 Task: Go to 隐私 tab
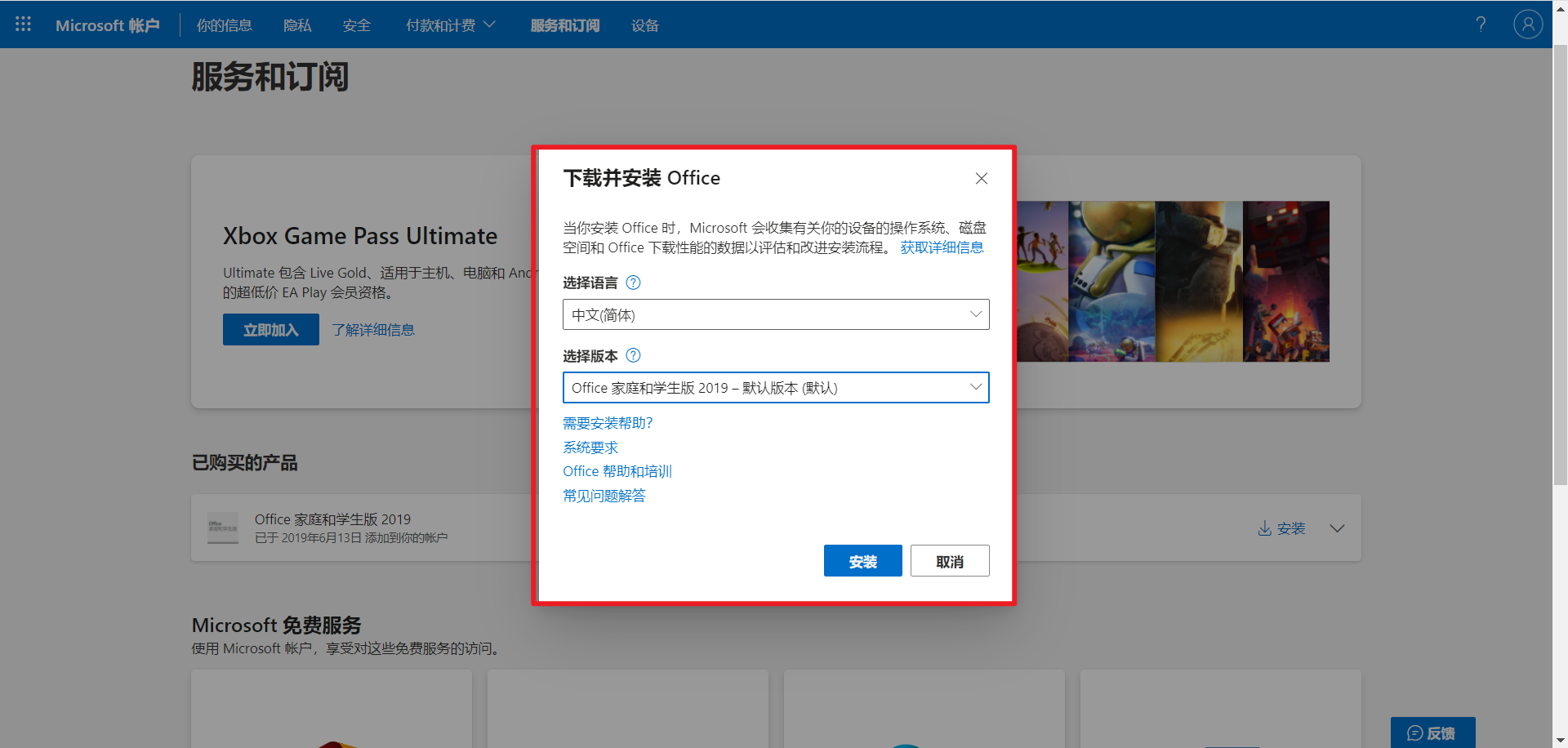297,25
